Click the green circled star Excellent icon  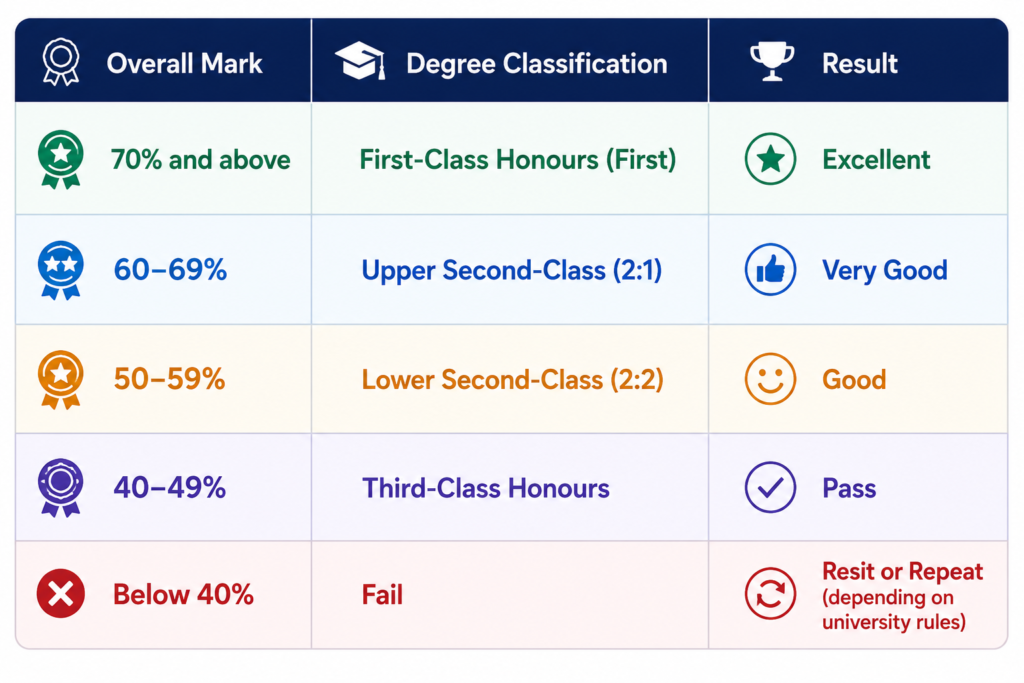coord(771,159)
